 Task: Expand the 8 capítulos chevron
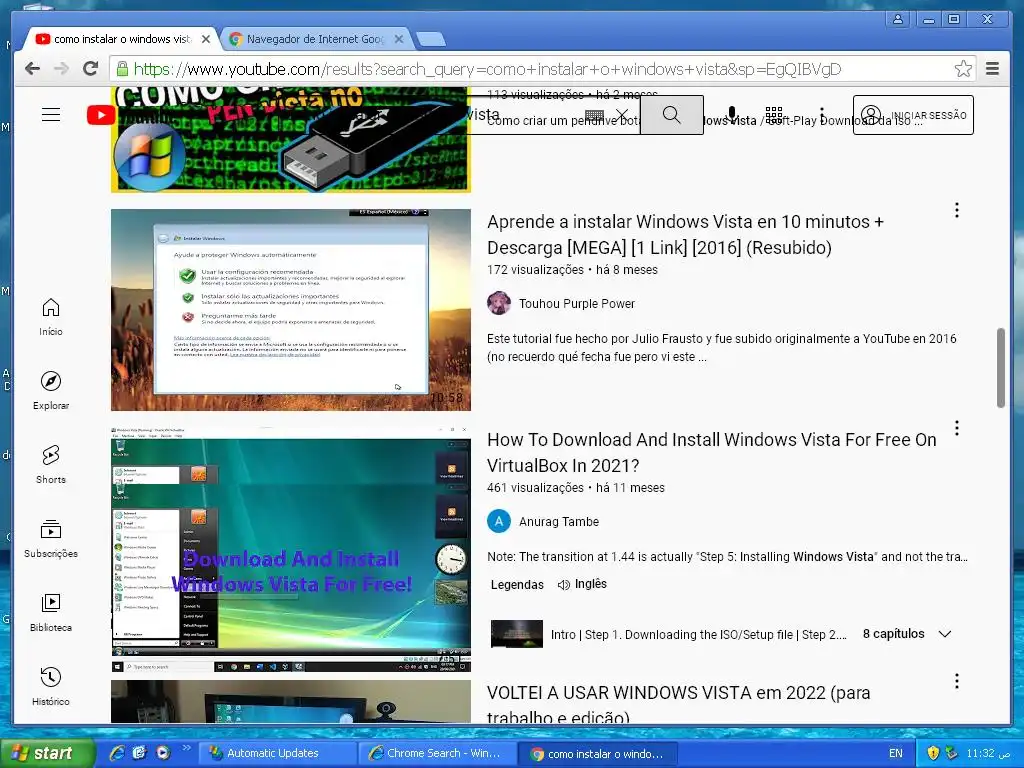click(944, 634)
